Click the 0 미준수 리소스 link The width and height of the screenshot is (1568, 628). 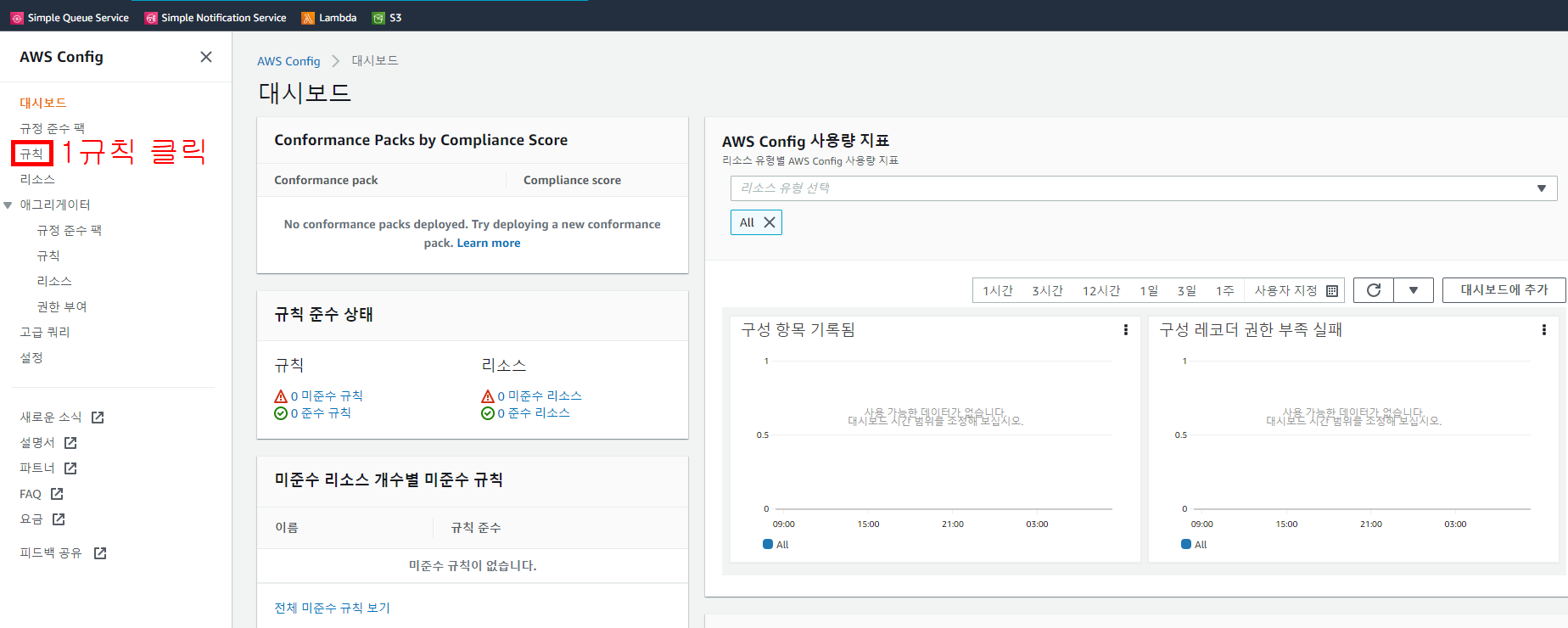pyautogui.click(x=540, y=396)
